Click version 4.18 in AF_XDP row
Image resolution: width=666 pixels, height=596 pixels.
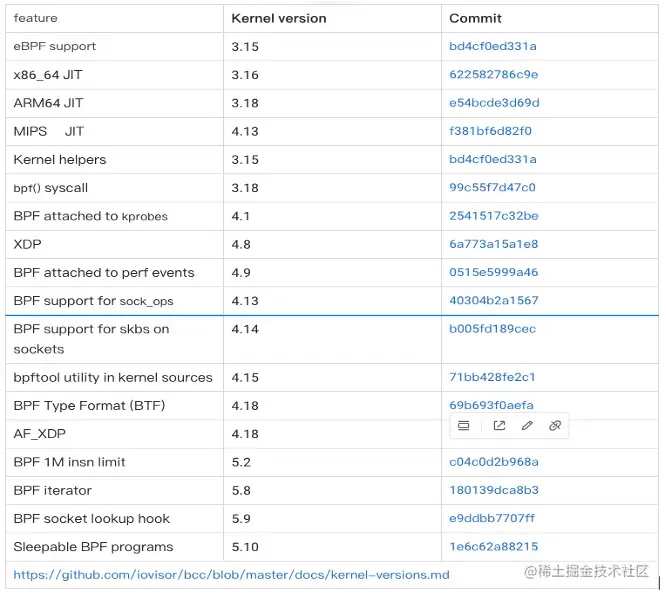[245, 434]
